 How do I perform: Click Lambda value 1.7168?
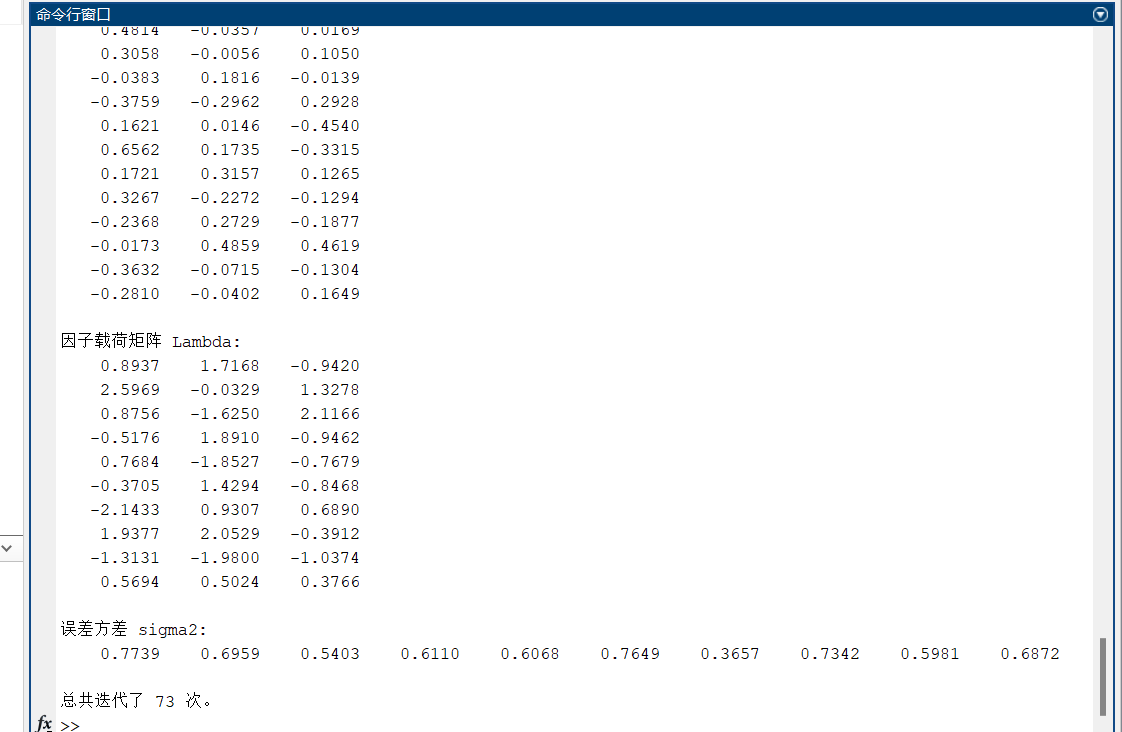(x=230, y=366)
